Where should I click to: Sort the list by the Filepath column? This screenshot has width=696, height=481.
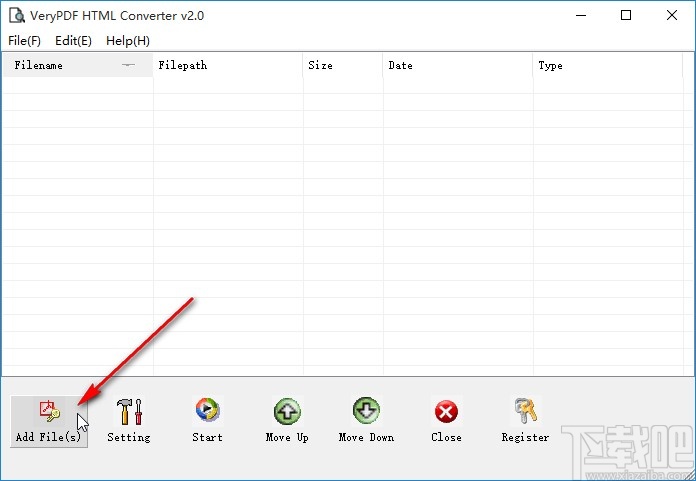coord(228,65)
